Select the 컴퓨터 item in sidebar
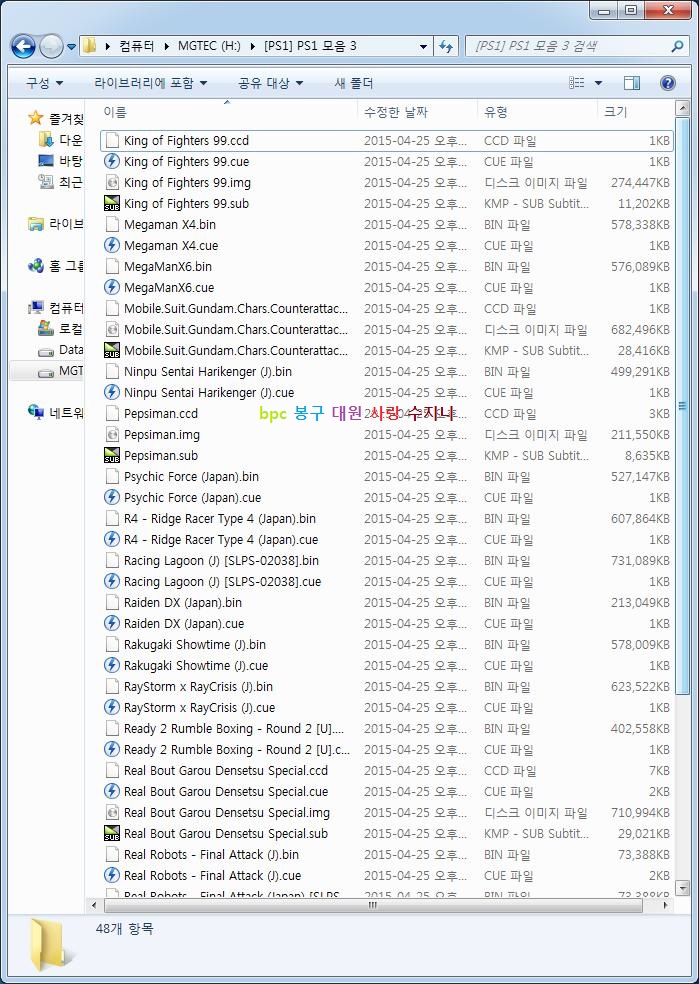 click(55, 308)
